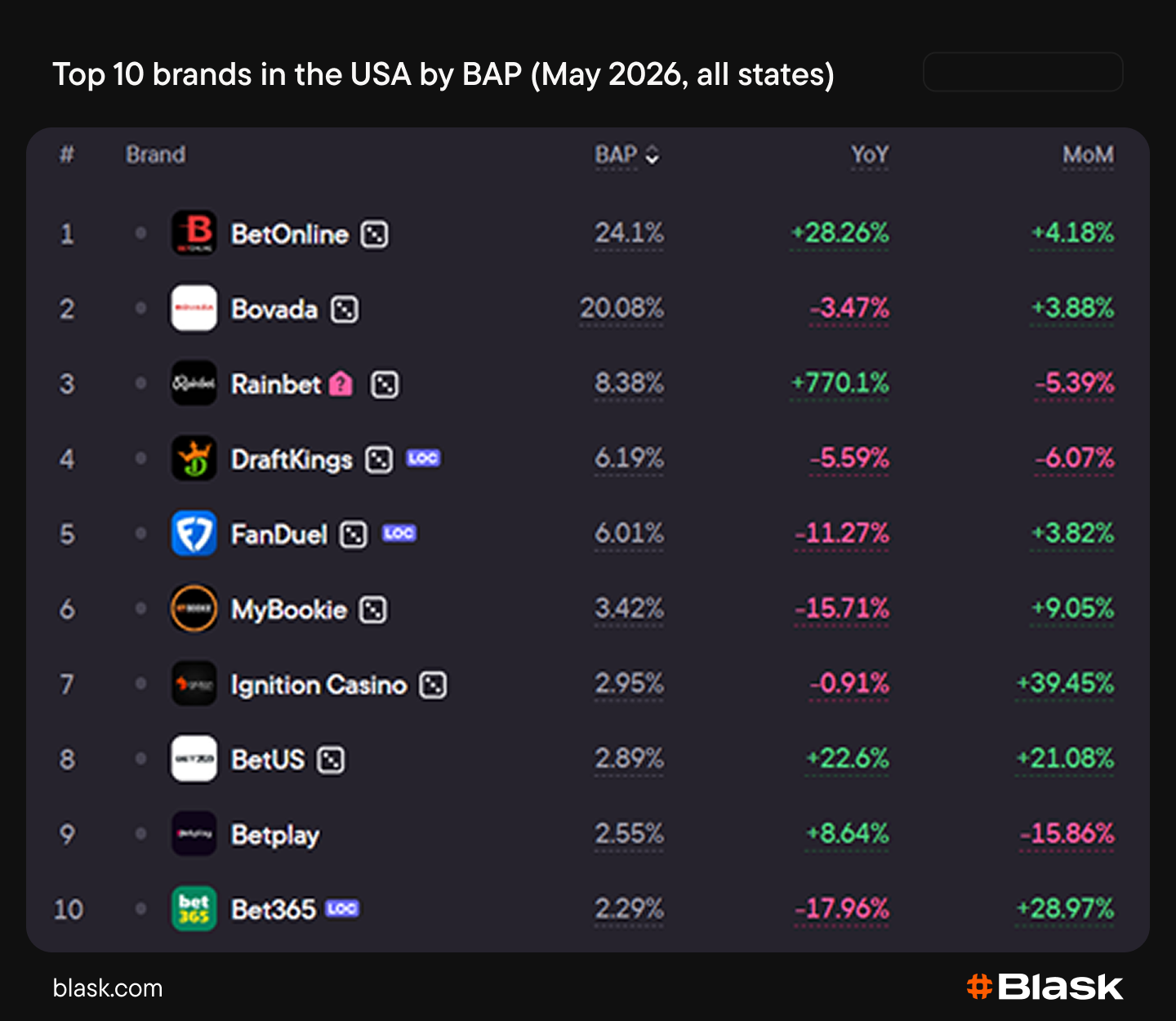Click the BetOnline brand logo
This screenshot has width=1176, height=1021.
pyautogui.click(x=194, y=234)
